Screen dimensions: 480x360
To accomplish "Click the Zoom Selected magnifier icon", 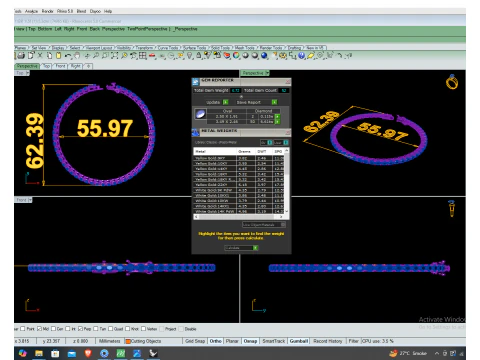I will (124, 56).
